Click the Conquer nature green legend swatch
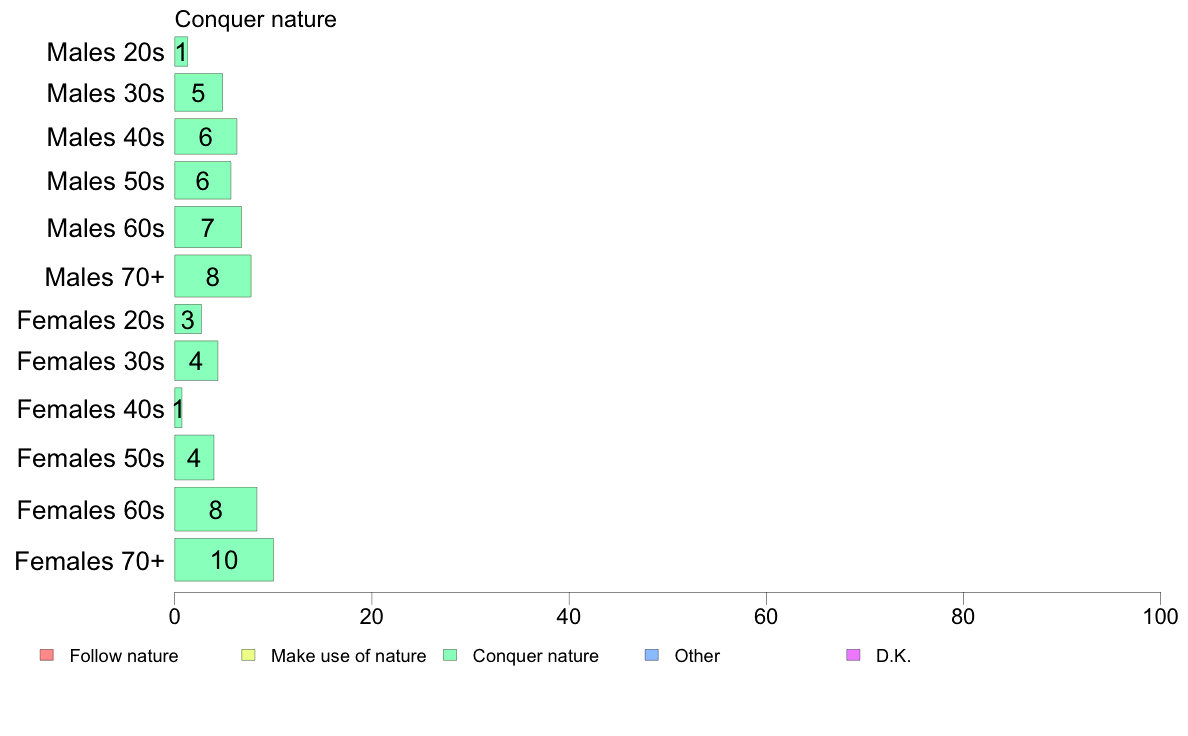This screenshot has height=736, width=1188. coord(450,655)
